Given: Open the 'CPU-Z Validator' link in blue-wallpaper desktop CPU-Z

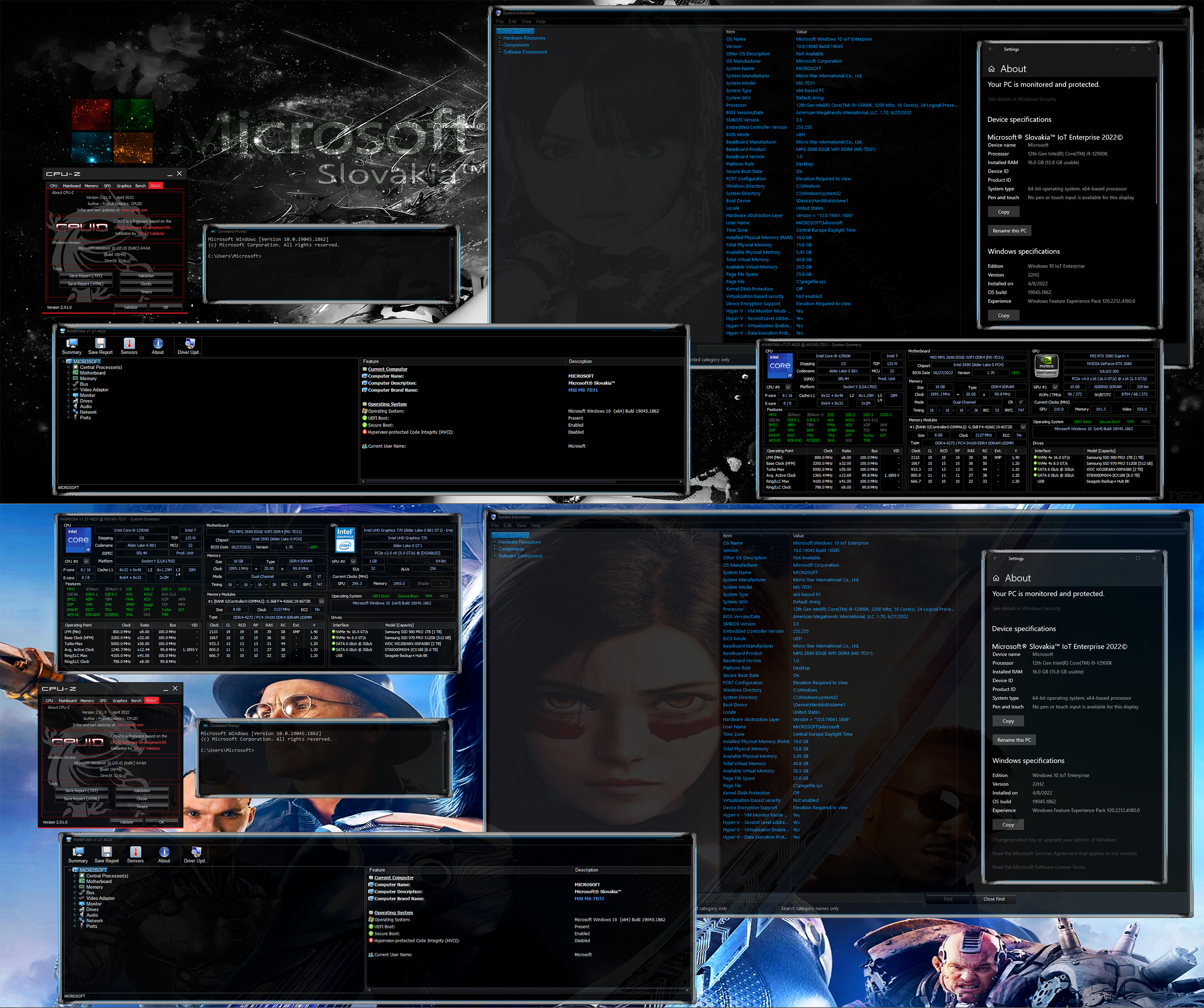Looking at the screenshot, I should (147, 748).
